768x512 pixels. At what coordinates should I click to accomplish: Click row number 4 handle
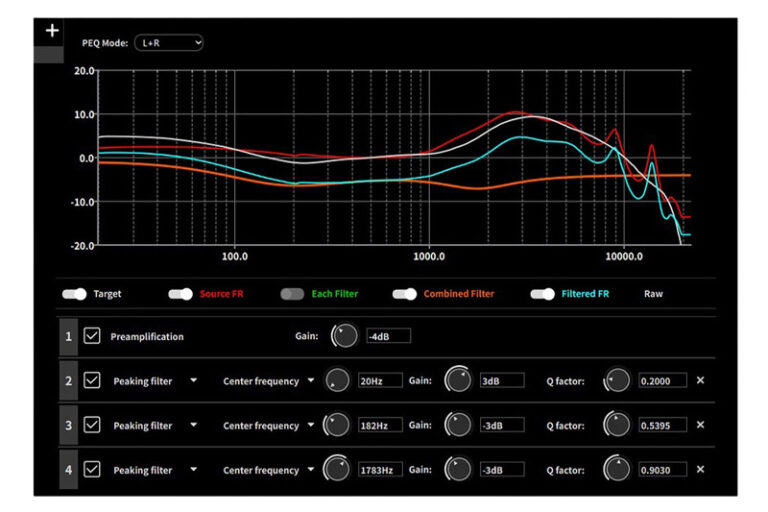(x=69, y=470)
